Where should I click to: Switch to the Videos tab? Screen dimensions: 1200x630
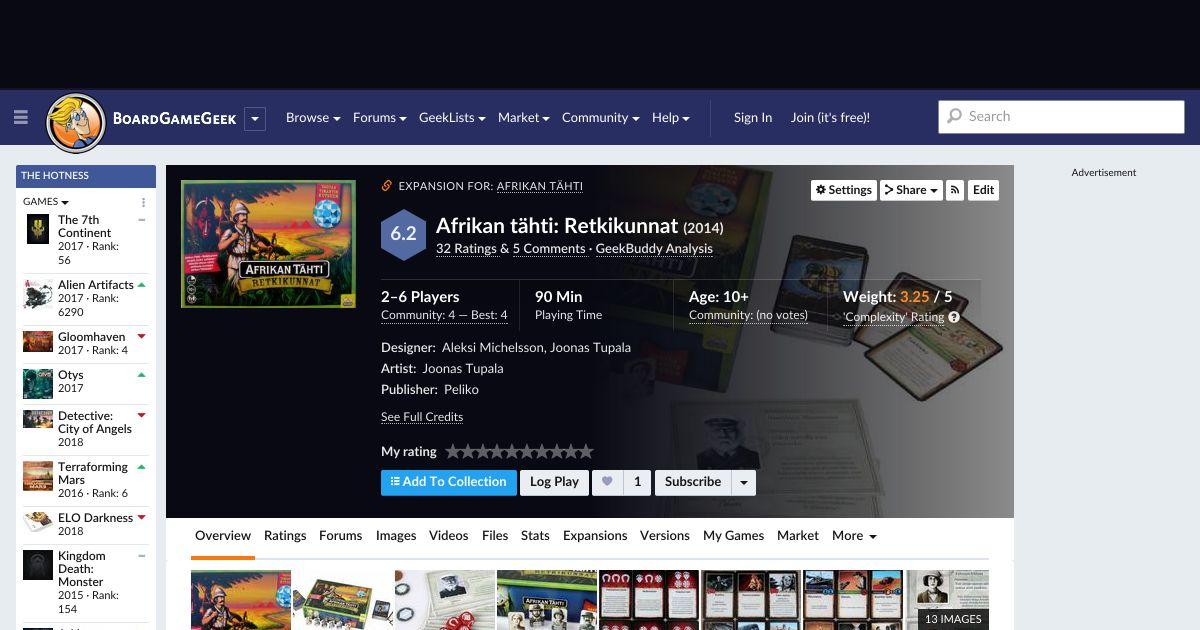pyautogui.click(x=448, y=536)
